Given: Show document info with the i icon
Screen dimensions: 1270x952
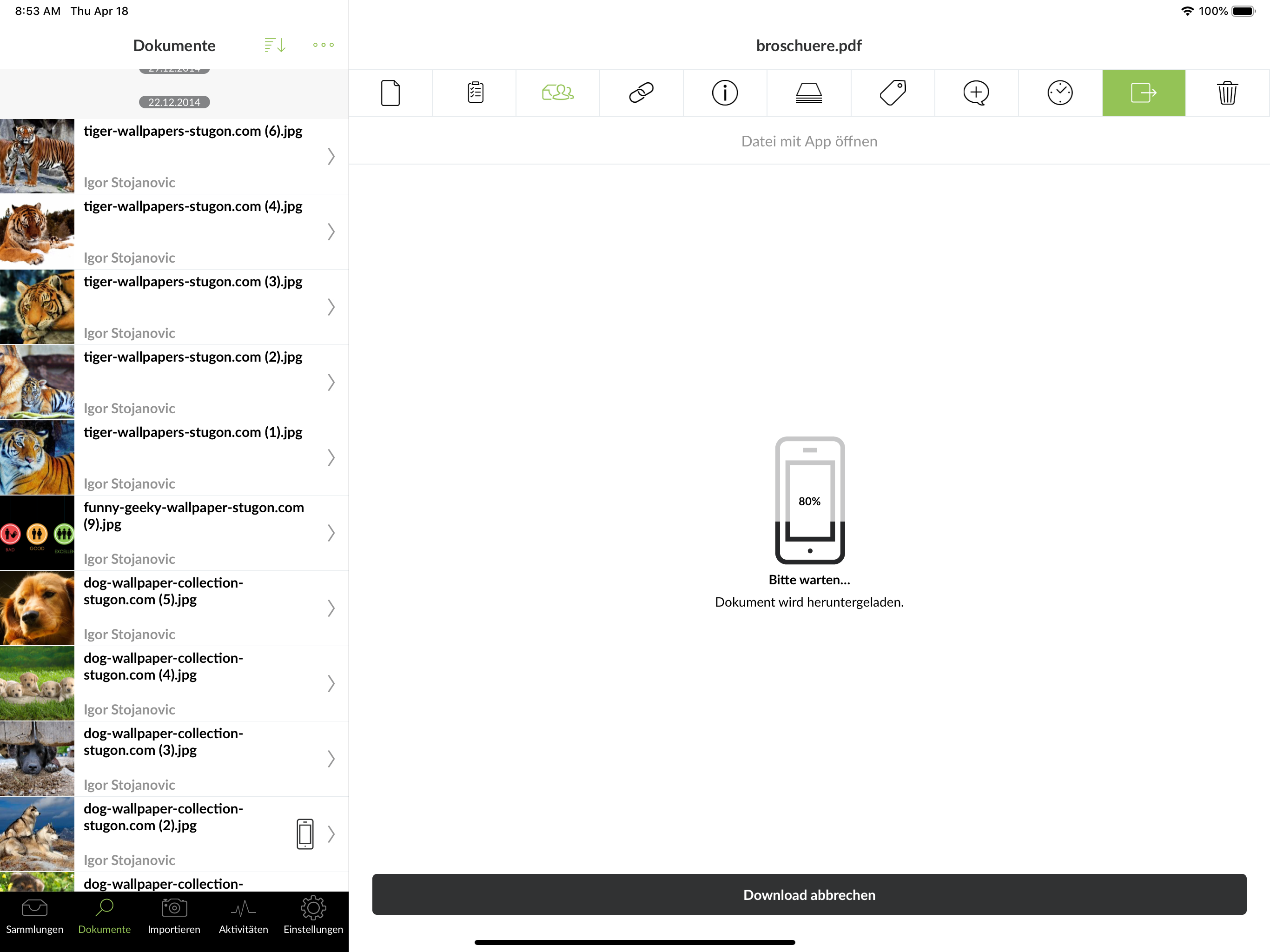Looking at the screenshot, I should [x=725, y=93].
